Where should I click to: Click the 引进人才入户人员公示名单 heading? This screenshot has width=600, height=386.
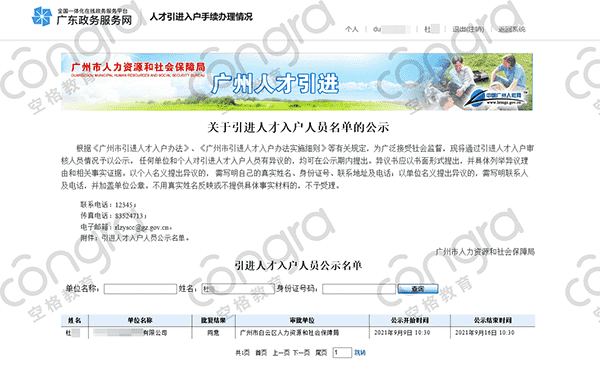pyautogui.click(x=298, y=265)
